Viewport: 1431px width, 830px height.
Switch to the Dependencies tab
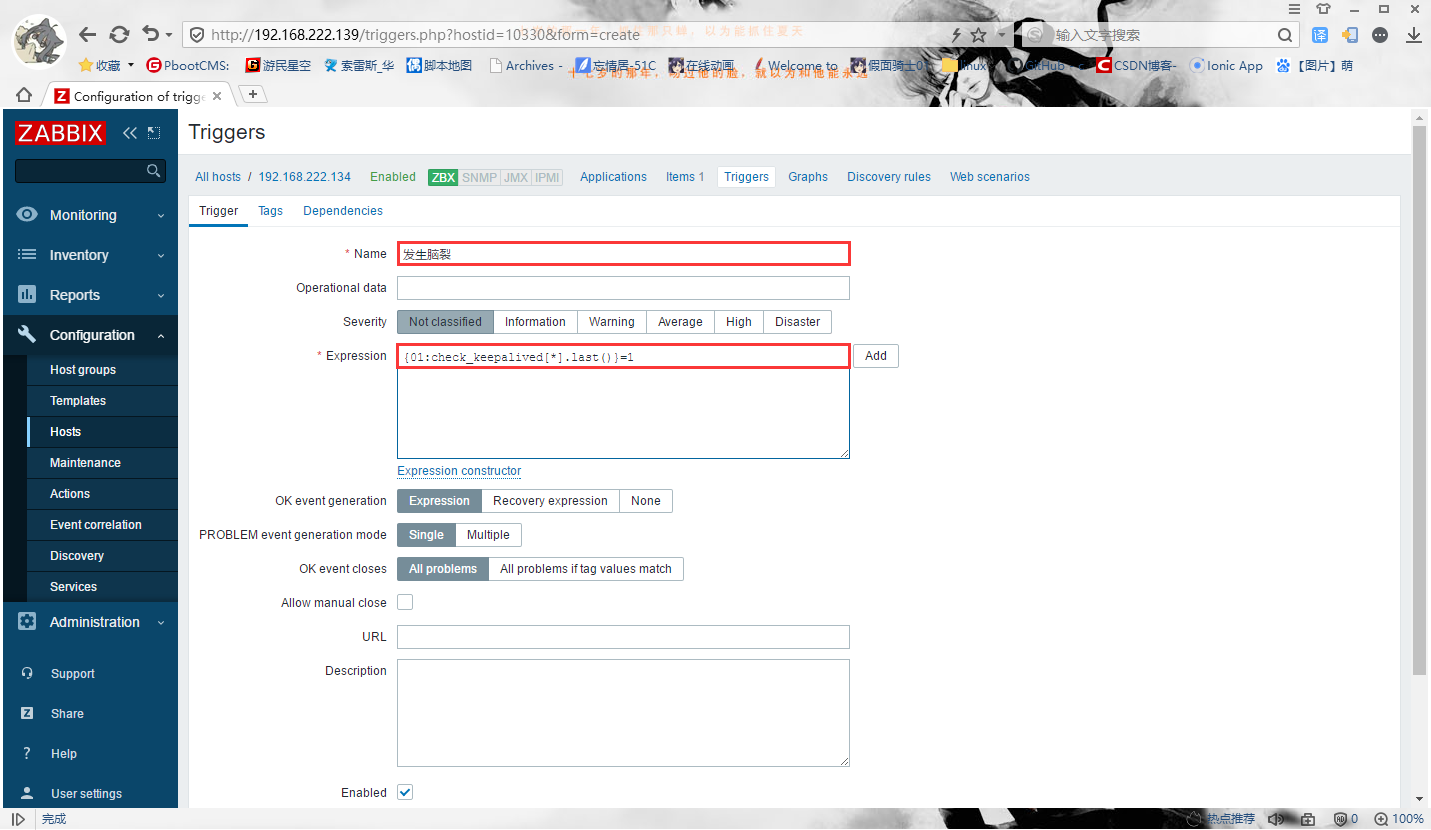343,211
